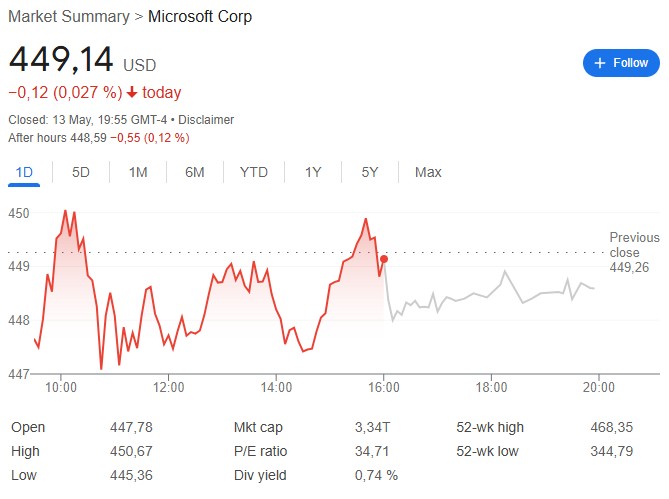Show the 1M price chart
669x499 pixels.
pyautogui.click(x=138, y=172)
